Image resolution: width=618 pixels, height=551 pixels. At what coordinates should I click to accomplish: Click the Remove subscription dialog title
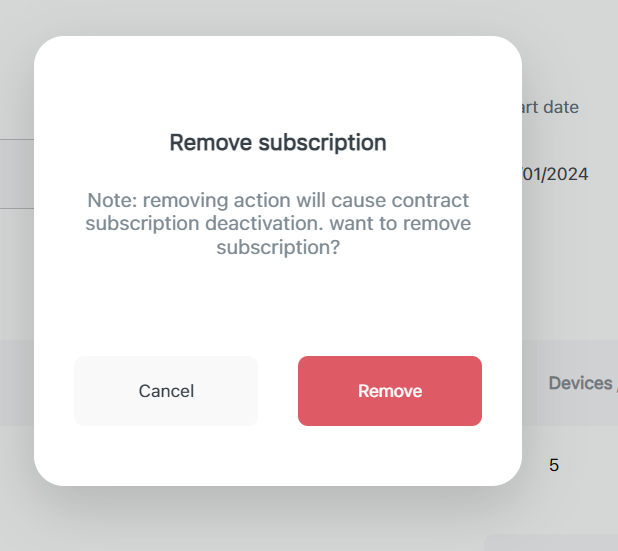pos(278,142)
